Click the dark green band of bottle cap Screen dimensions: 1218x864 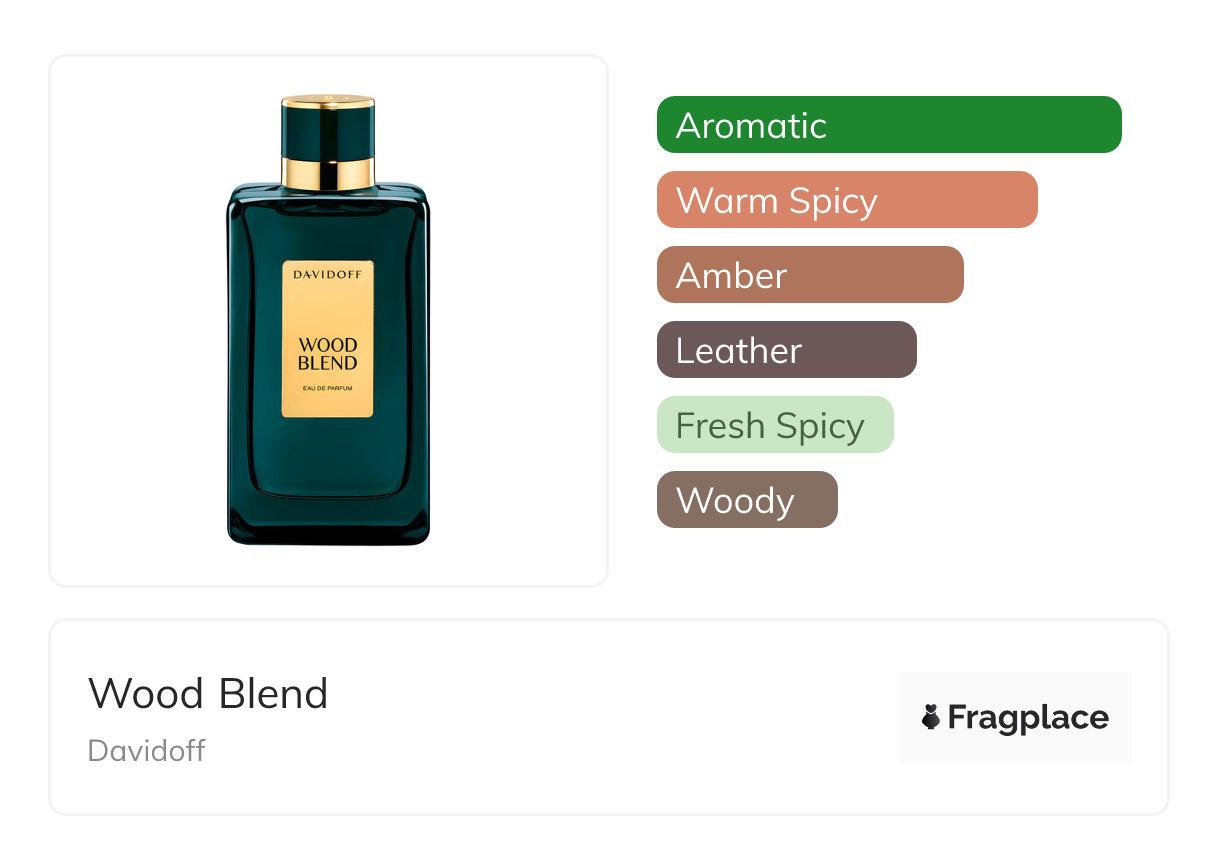point(328,131)
